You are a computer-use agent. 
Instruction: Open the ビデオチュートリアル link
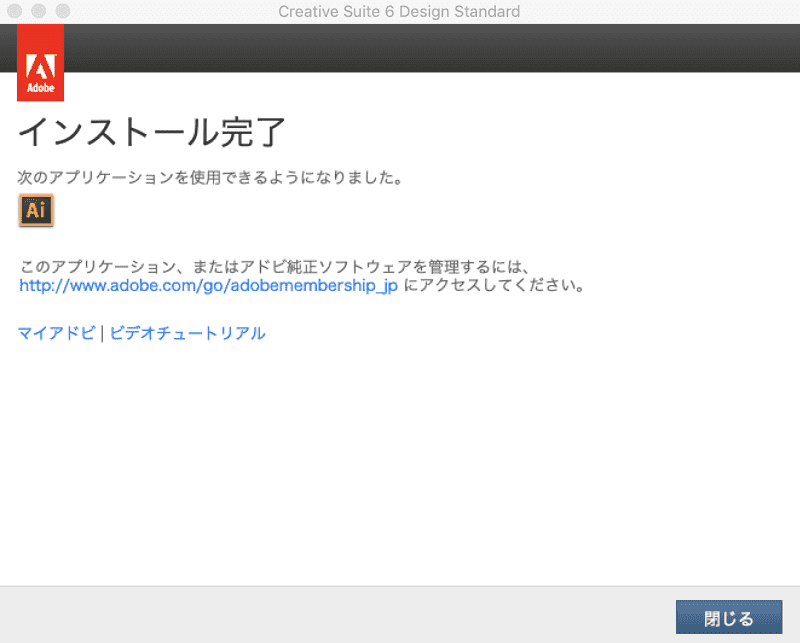click(187, 333)
